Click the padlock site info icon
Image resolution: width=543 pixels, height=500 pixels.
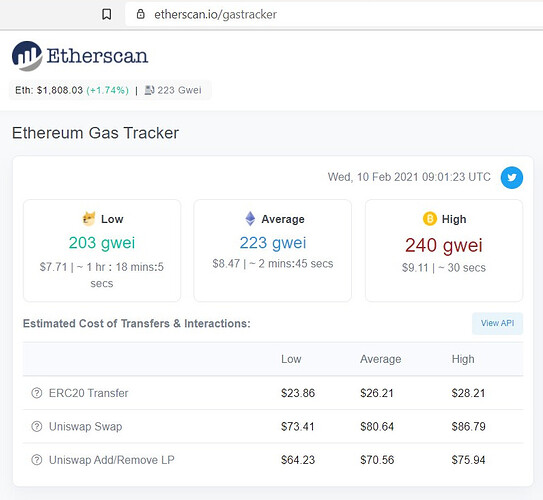(141, 14)
